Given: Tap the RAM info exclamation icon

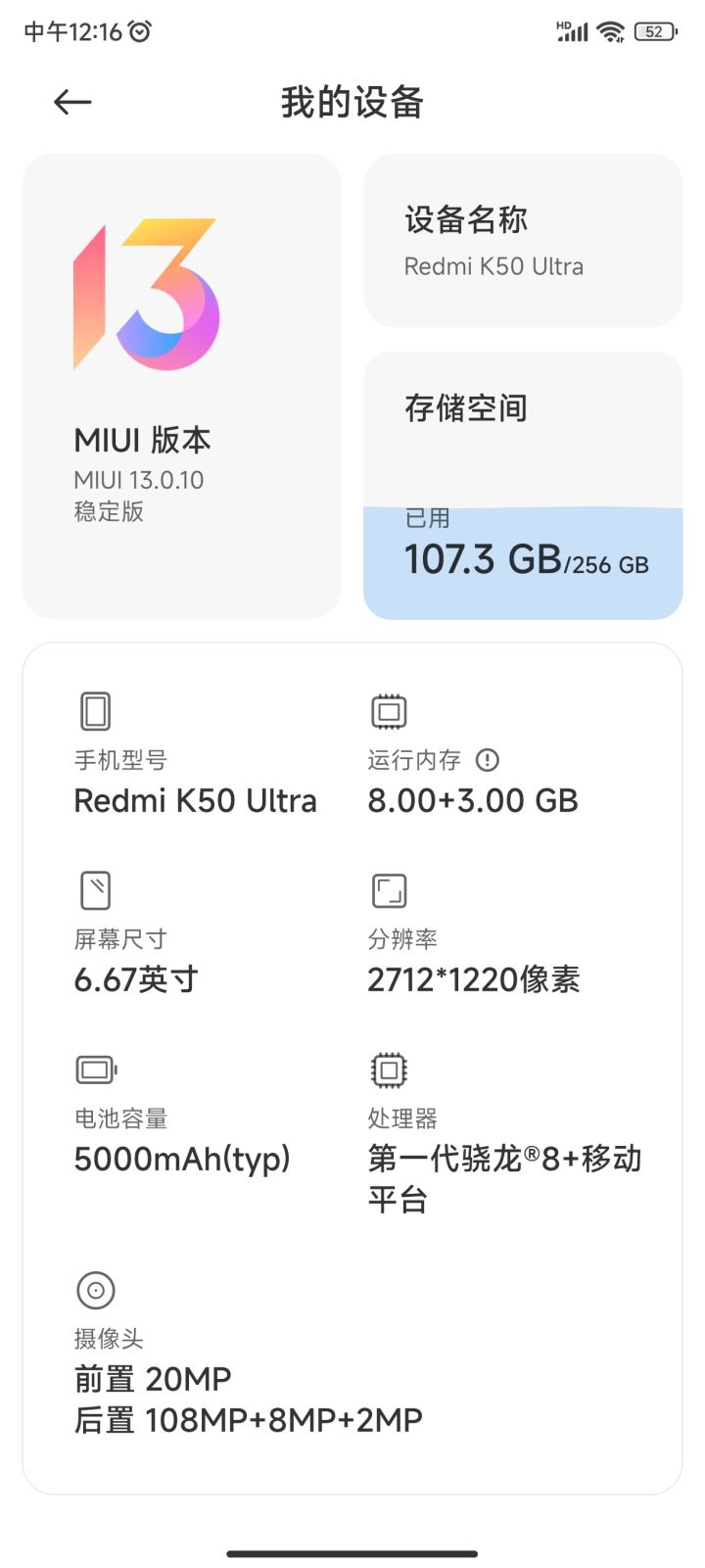Looking at the screenshot, I should click(x=487, y=760).
